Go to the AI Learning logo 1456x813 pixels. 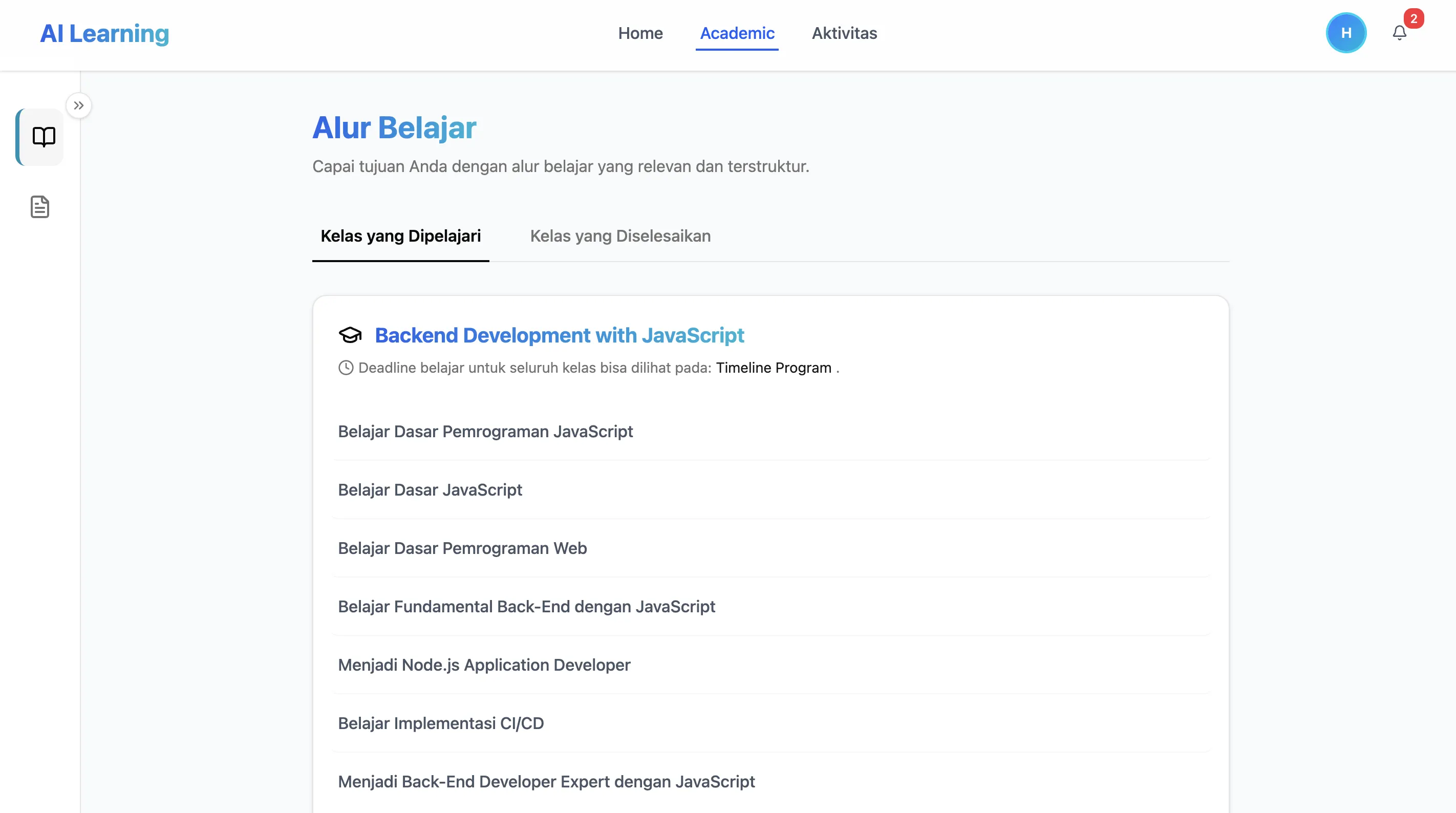click(x=104, y=33)
